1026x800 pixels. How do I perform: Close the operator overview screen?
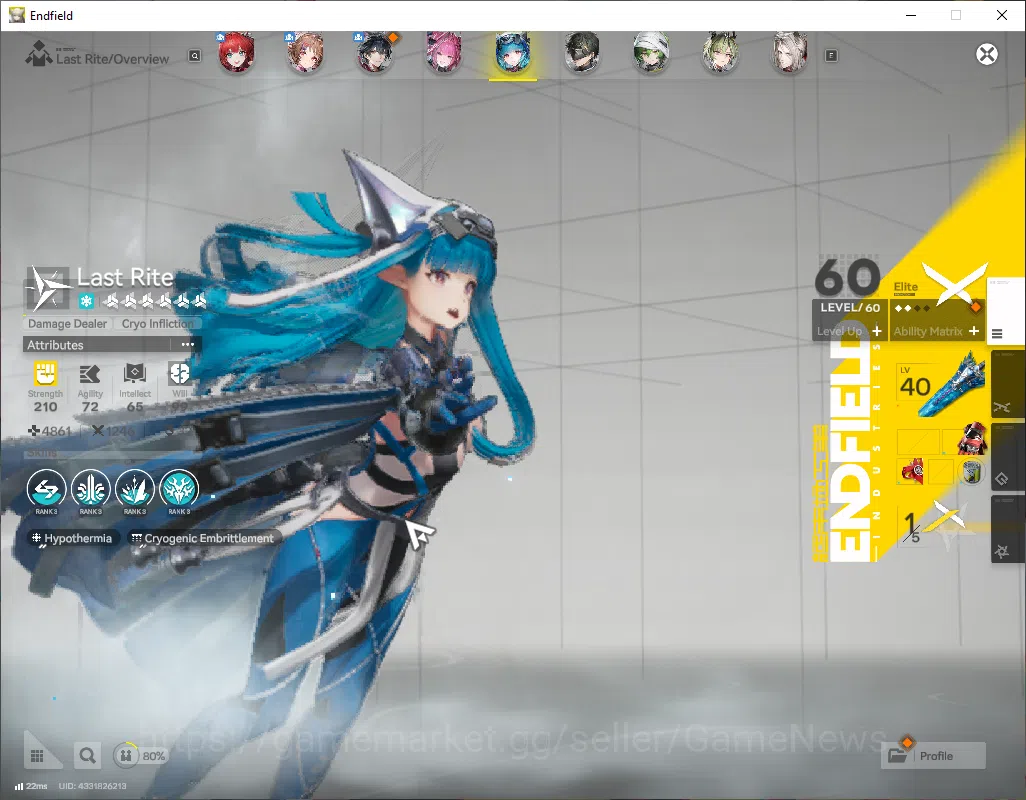tap(987, 54)
